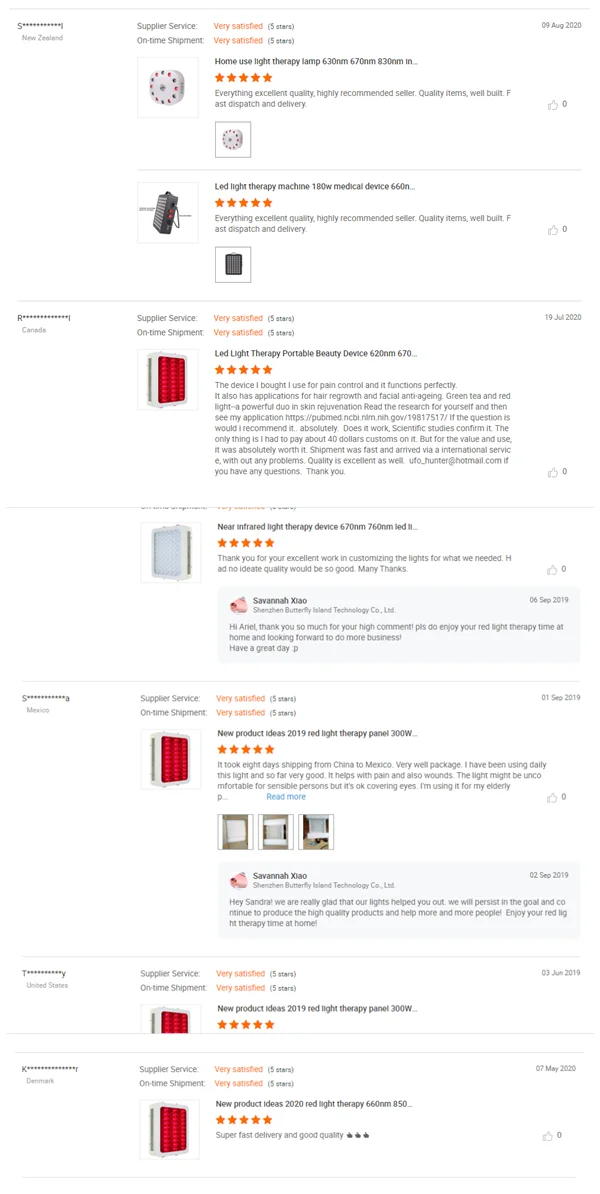Viewport: 600px width, 1194px height.
Task: Open Led light therapy machine 180w product link
Action: click(314, 186)
